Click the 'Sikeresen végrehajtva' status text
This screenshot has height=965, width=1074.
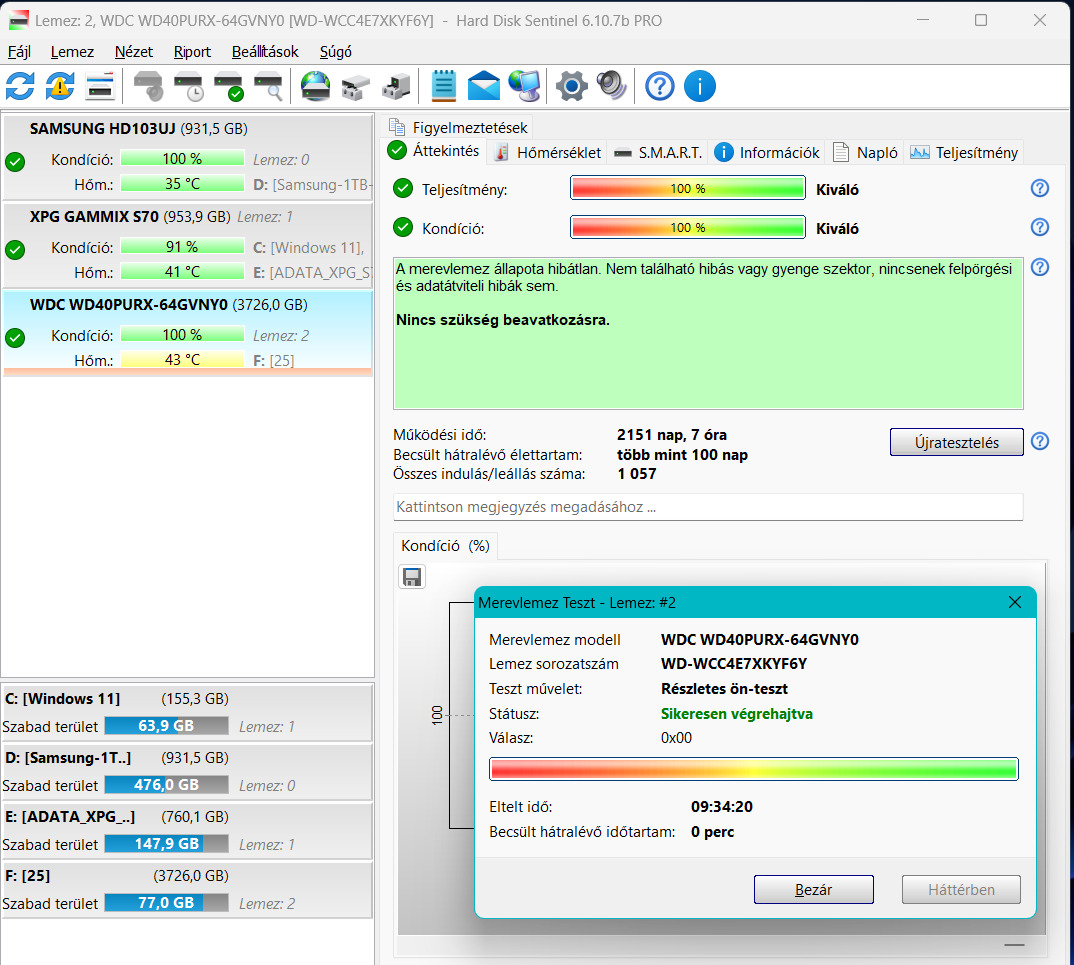[737, 714]
